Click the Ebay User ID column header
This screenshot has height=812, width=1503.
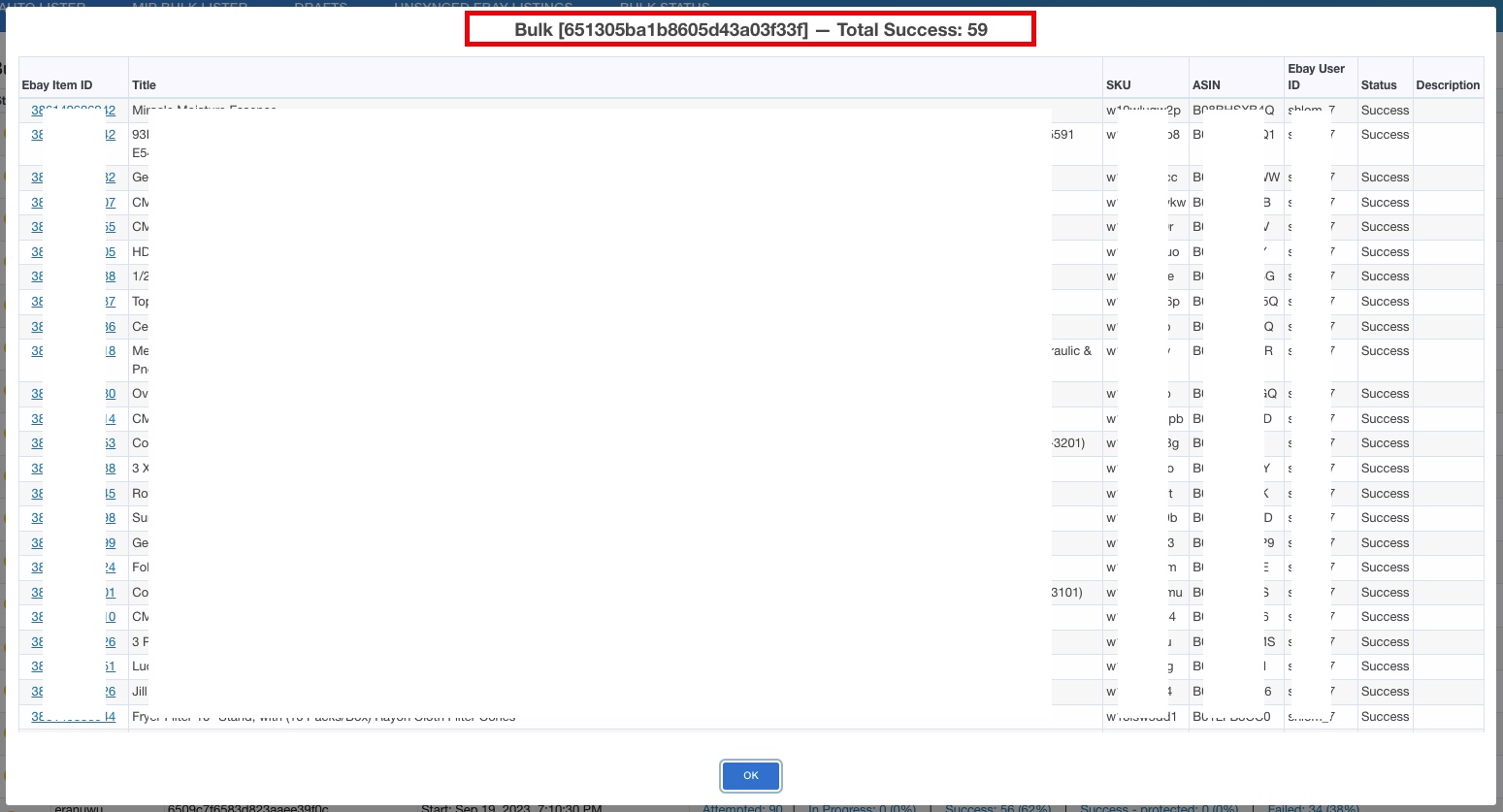point(1316,77)
